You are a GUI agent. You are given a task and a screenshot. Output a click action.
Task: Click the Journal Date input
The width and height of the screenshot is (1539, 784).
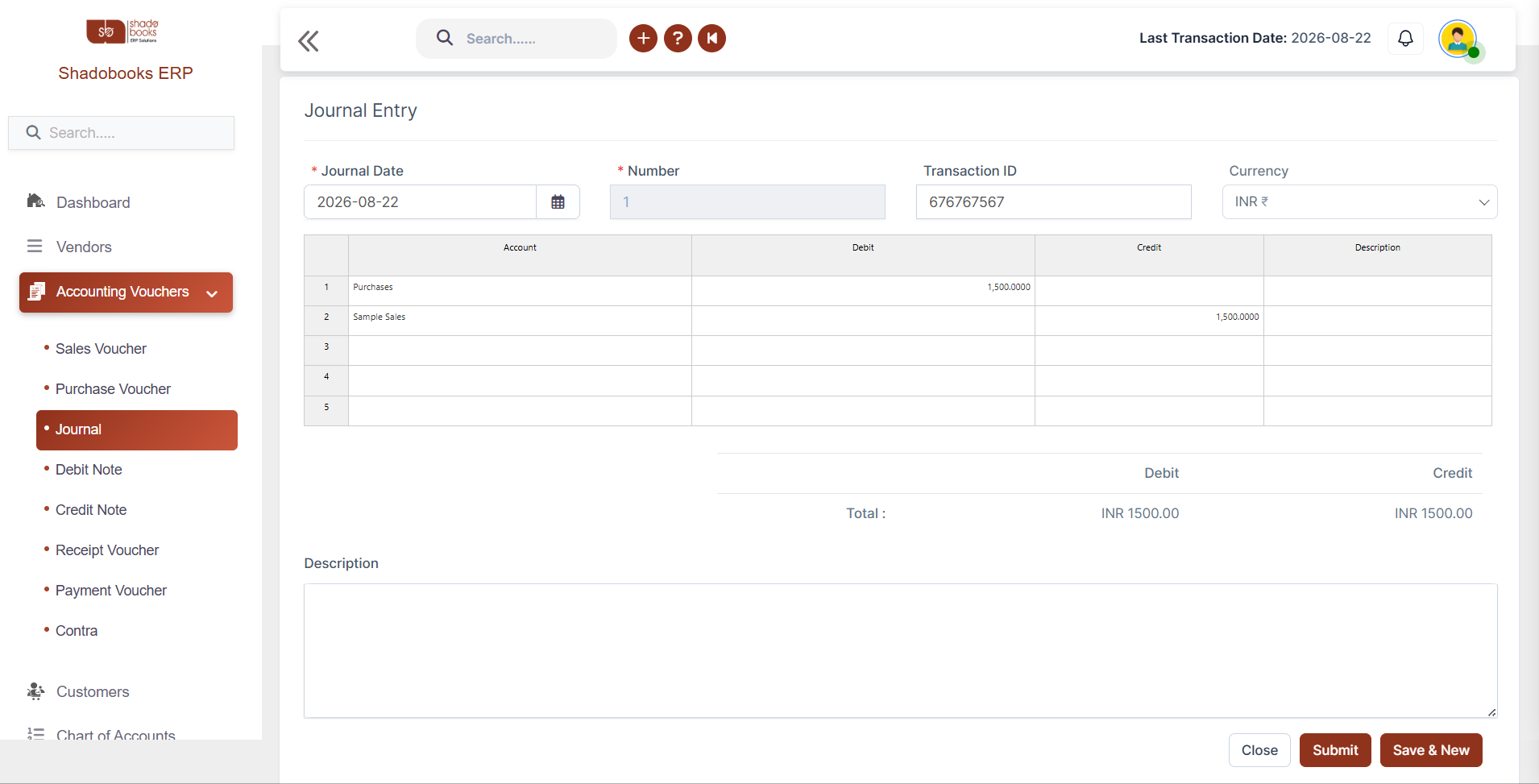click(x=420, y=201)
